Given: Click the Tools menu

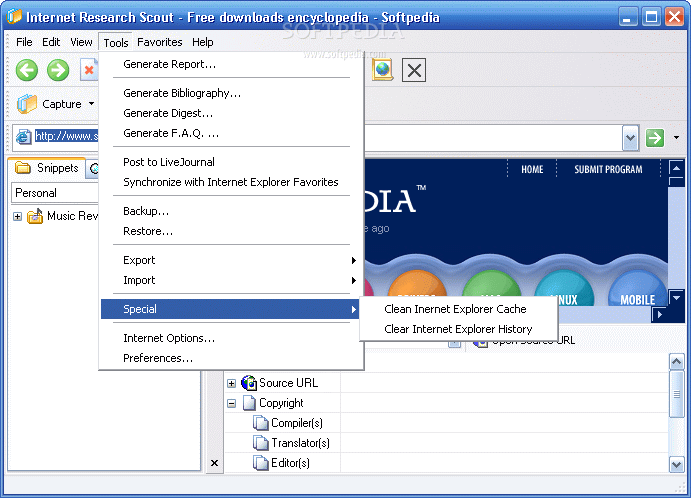Looking at the screenshot, I should click(116, 43).
